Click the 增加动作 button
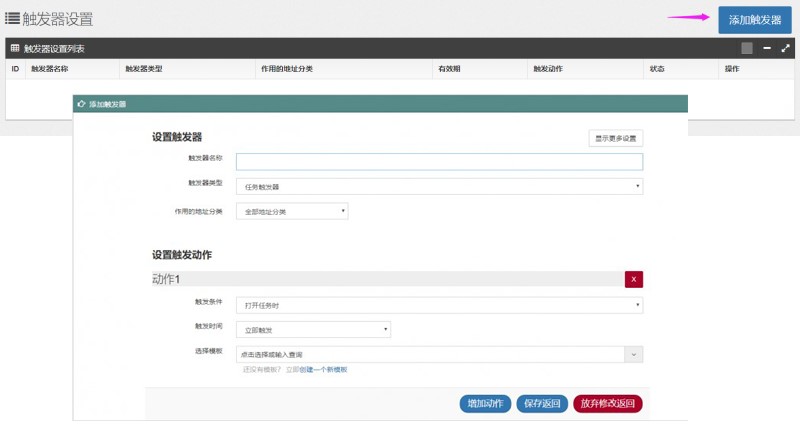The height and width of the screenshot is (436, 800). [485, 403]
